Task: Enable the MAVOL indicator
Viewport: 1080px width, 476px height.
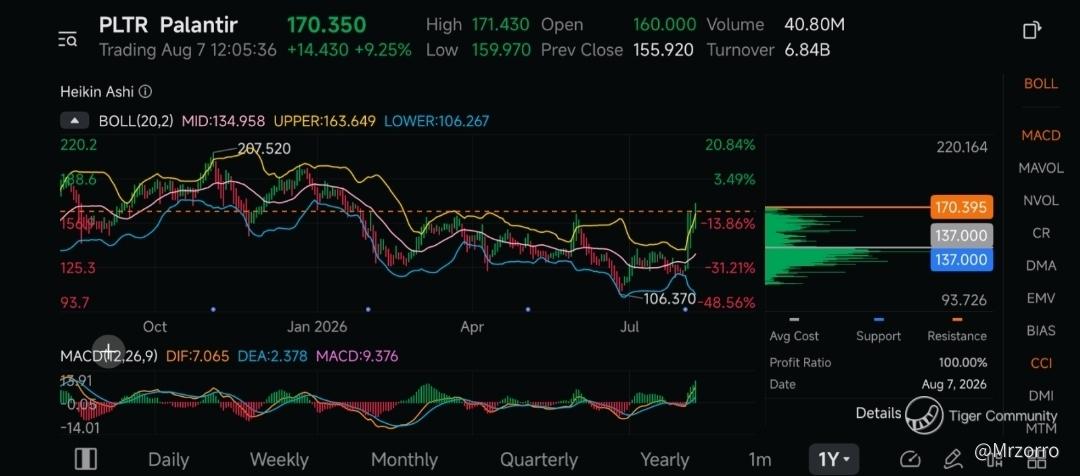Action: click(x=1040, y=168)
